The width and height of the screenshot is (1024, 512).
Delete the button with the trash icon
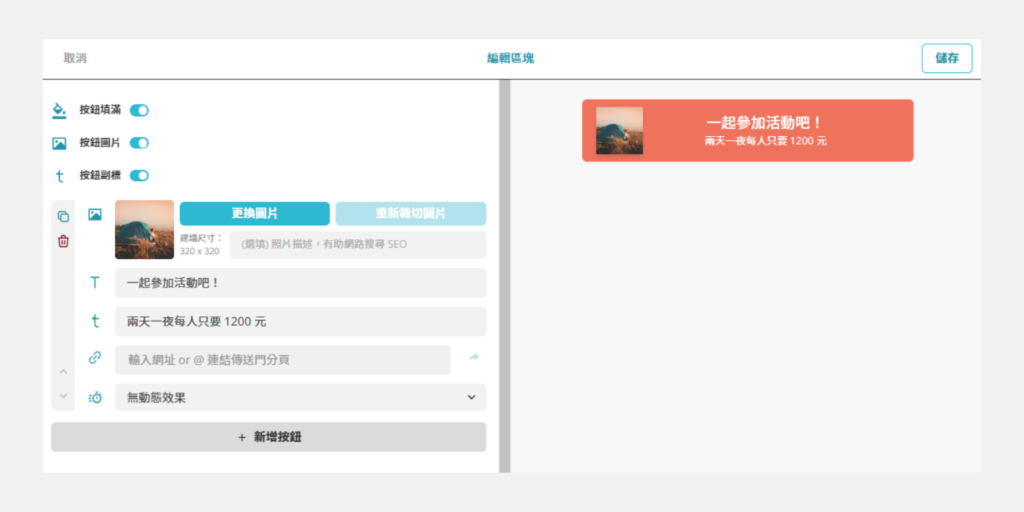point(63,241)
